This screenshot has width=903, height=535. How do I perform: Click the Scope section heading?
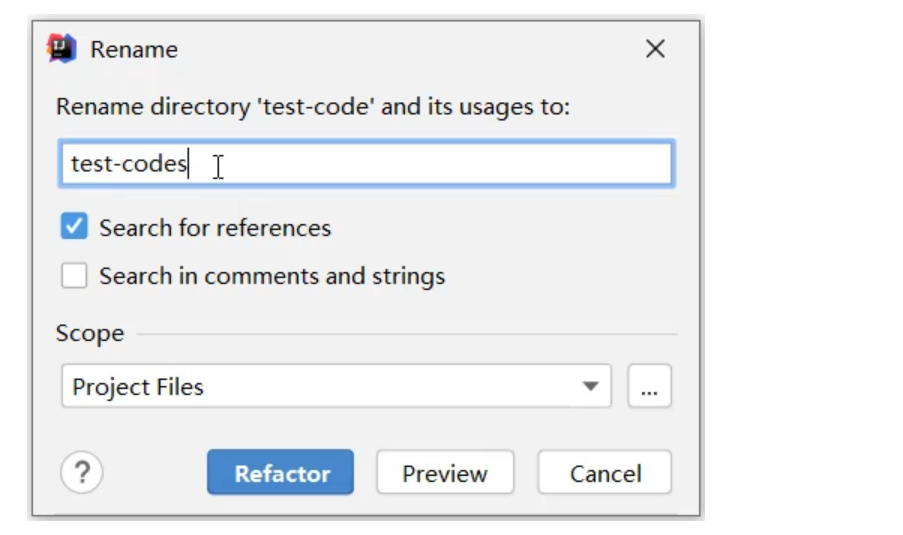pyautogui.click(x=90, y=333)
